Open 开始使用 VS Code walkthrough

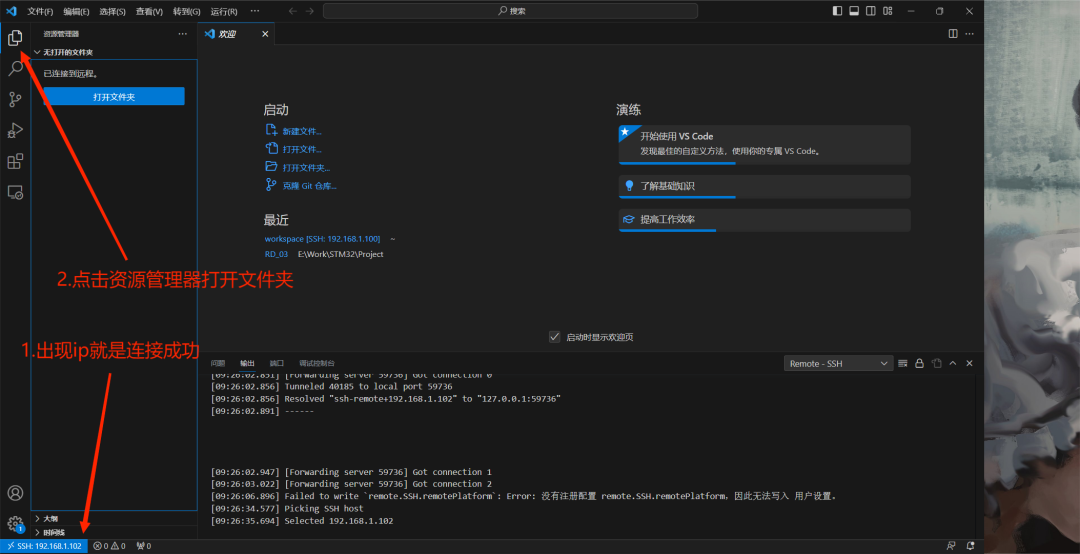tap(765, 145)
